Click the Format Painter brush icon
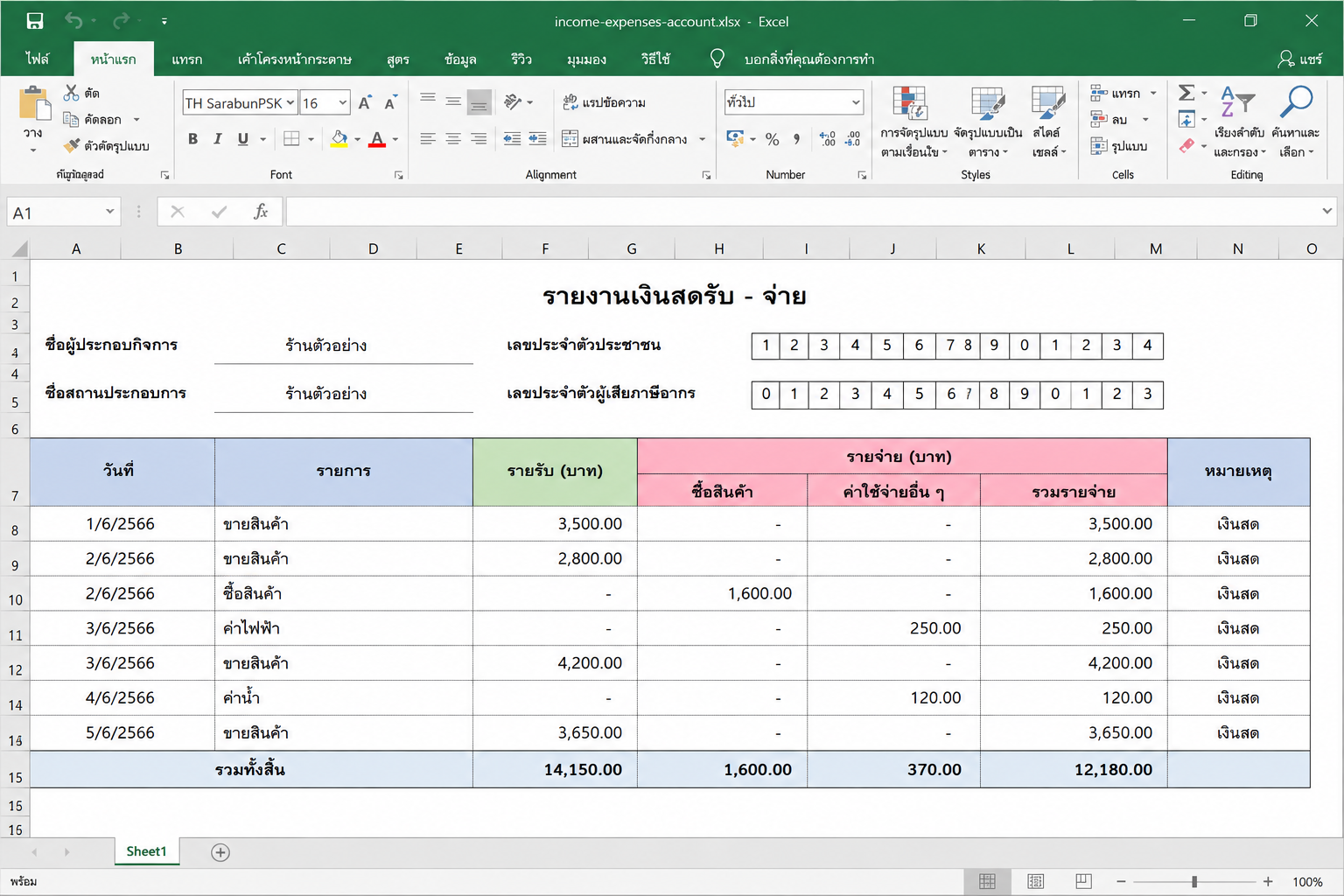The height and width of the screenshot is (896, 1344). tap(72, 145)
